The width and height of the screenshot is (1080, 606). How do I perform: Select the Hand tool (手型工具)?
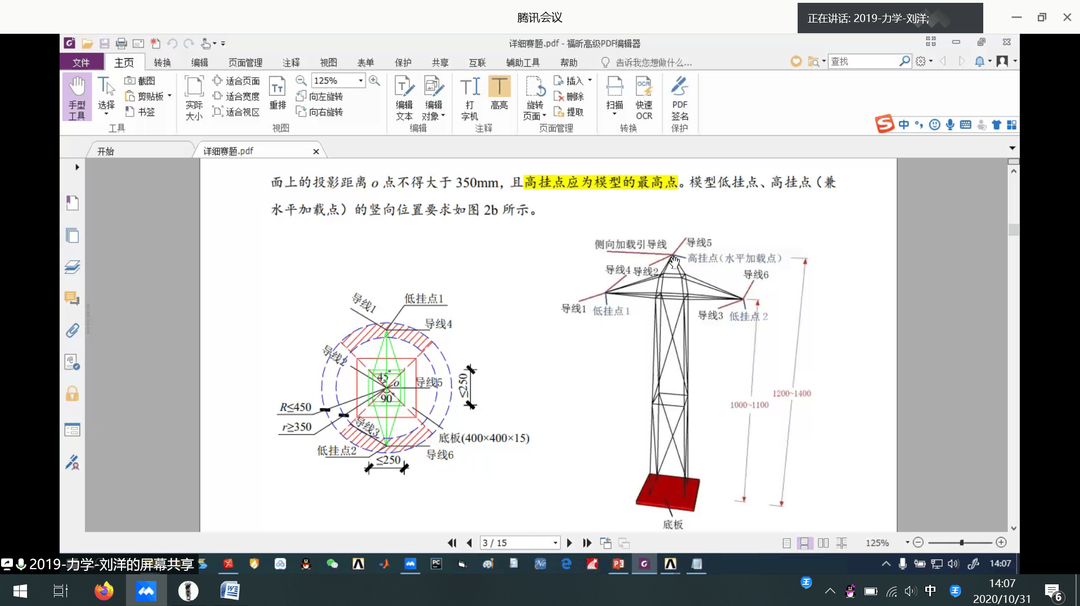76,96
